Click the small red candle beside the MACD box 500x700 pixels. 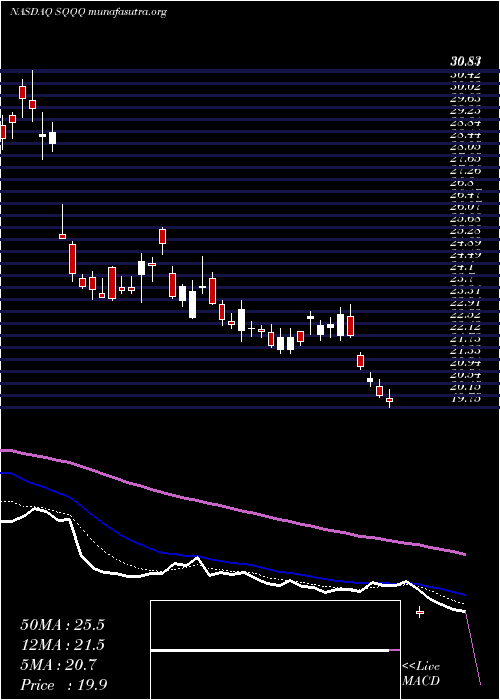click(420, 612)
